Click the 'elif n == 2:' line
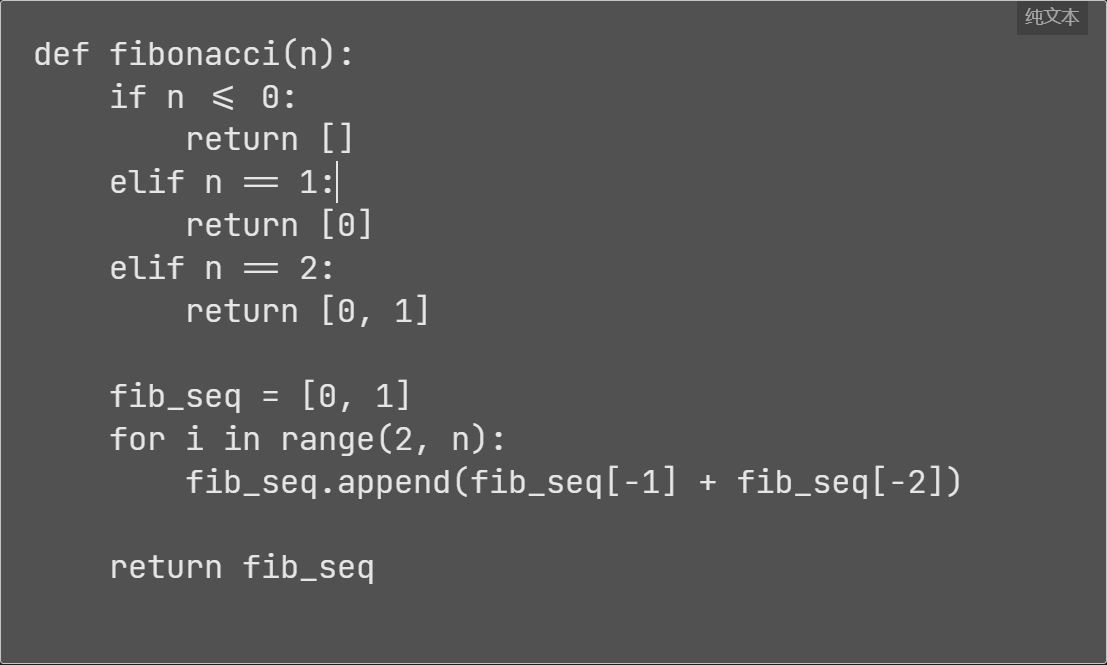The width and height of the screenshot is (1107, 665). coord(222,269)
